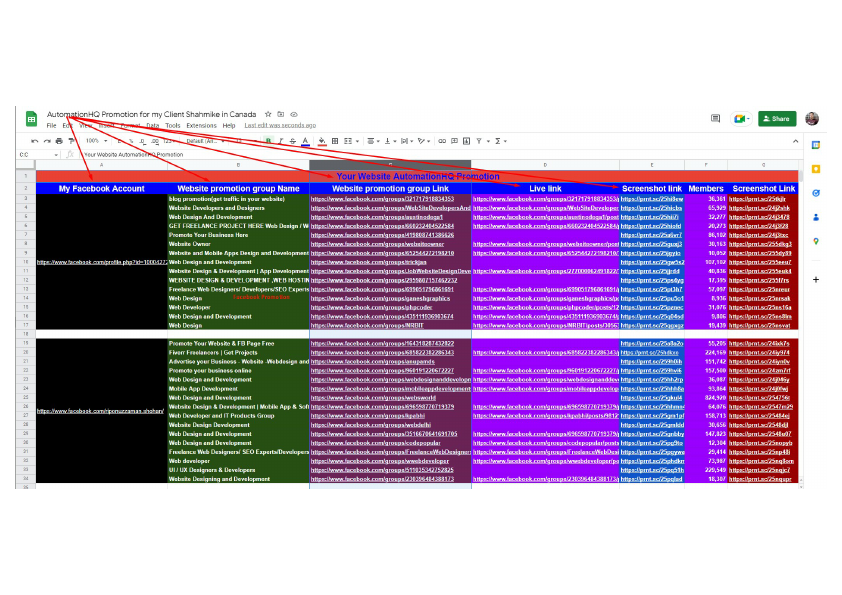This screenshot has width=842, height=595.
Task: Open the File menu
Action: (52, 126)
